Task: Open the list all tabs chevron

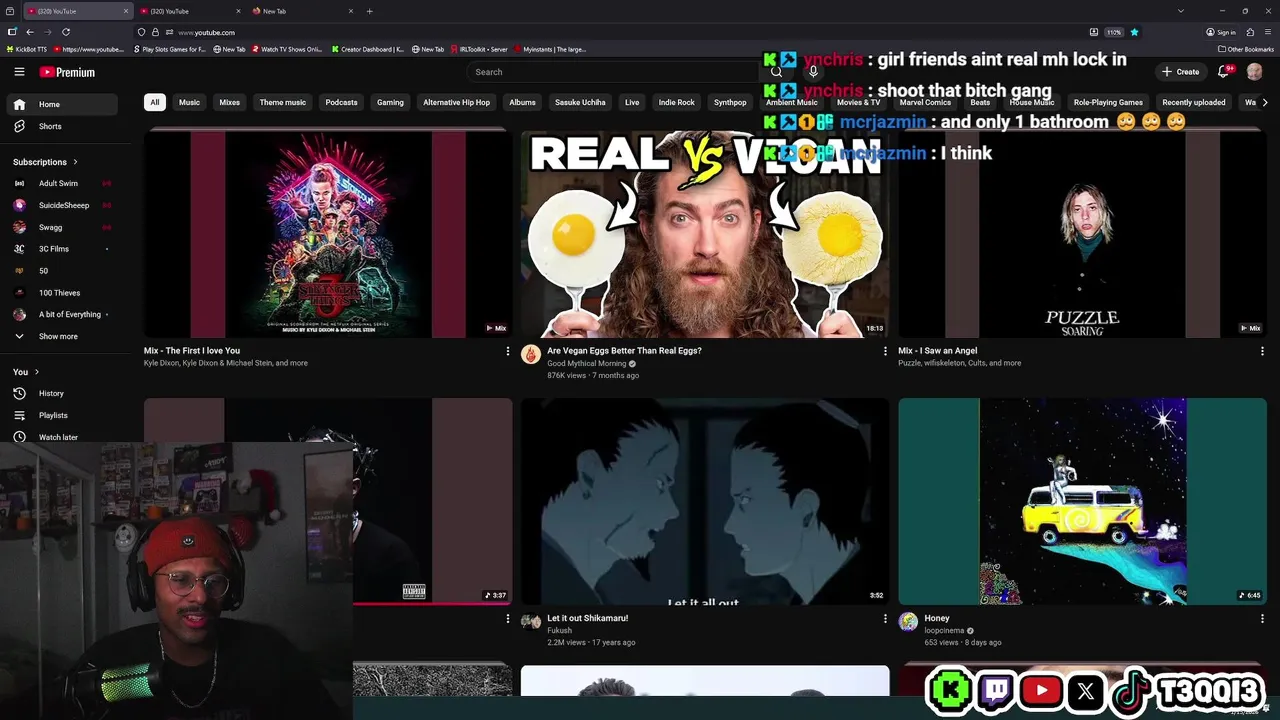Action: tap(1181, 11)
